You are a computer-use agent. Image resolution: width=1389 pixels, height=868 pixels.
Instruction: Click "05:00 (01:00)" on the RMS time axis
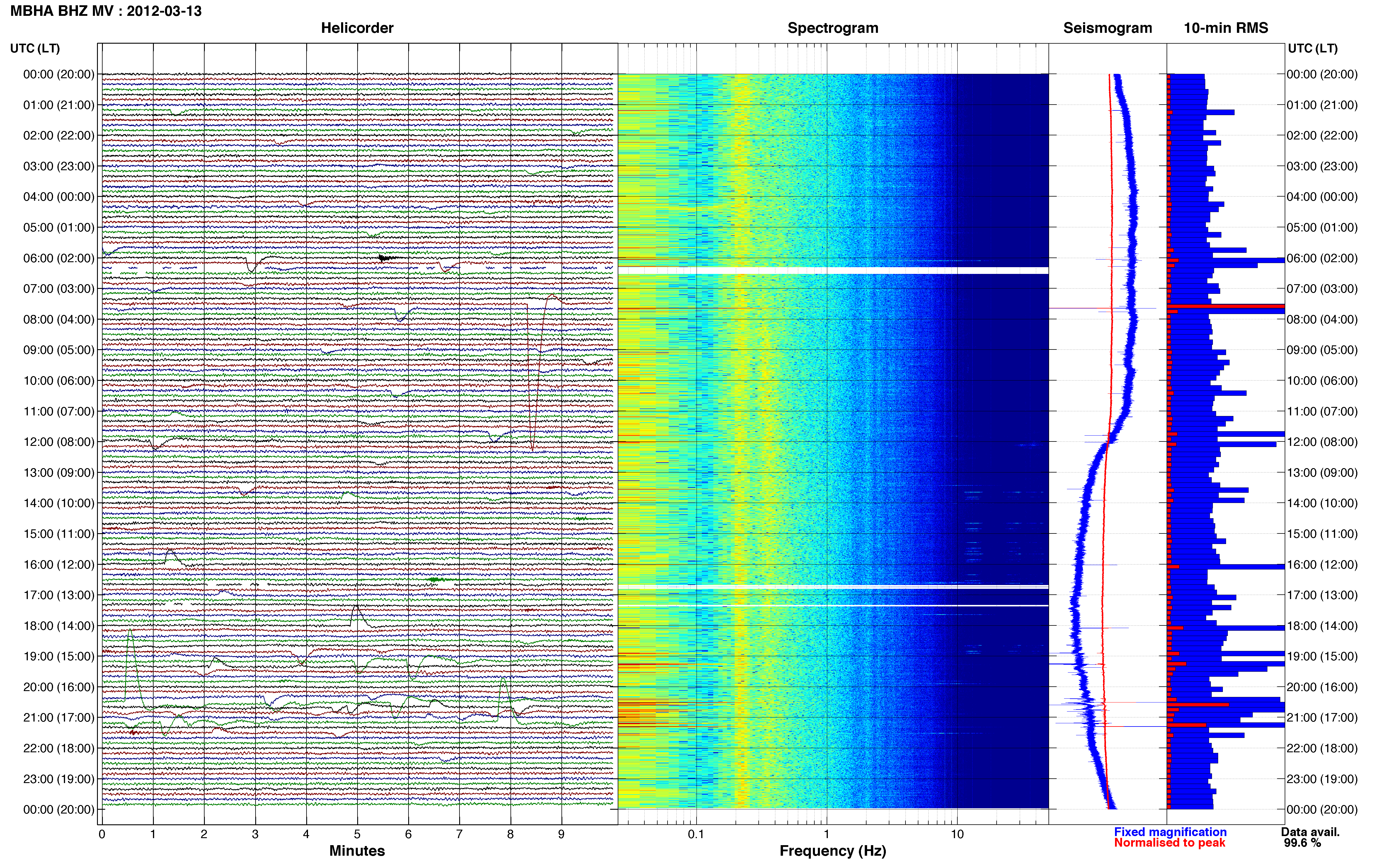[1322, 227]
